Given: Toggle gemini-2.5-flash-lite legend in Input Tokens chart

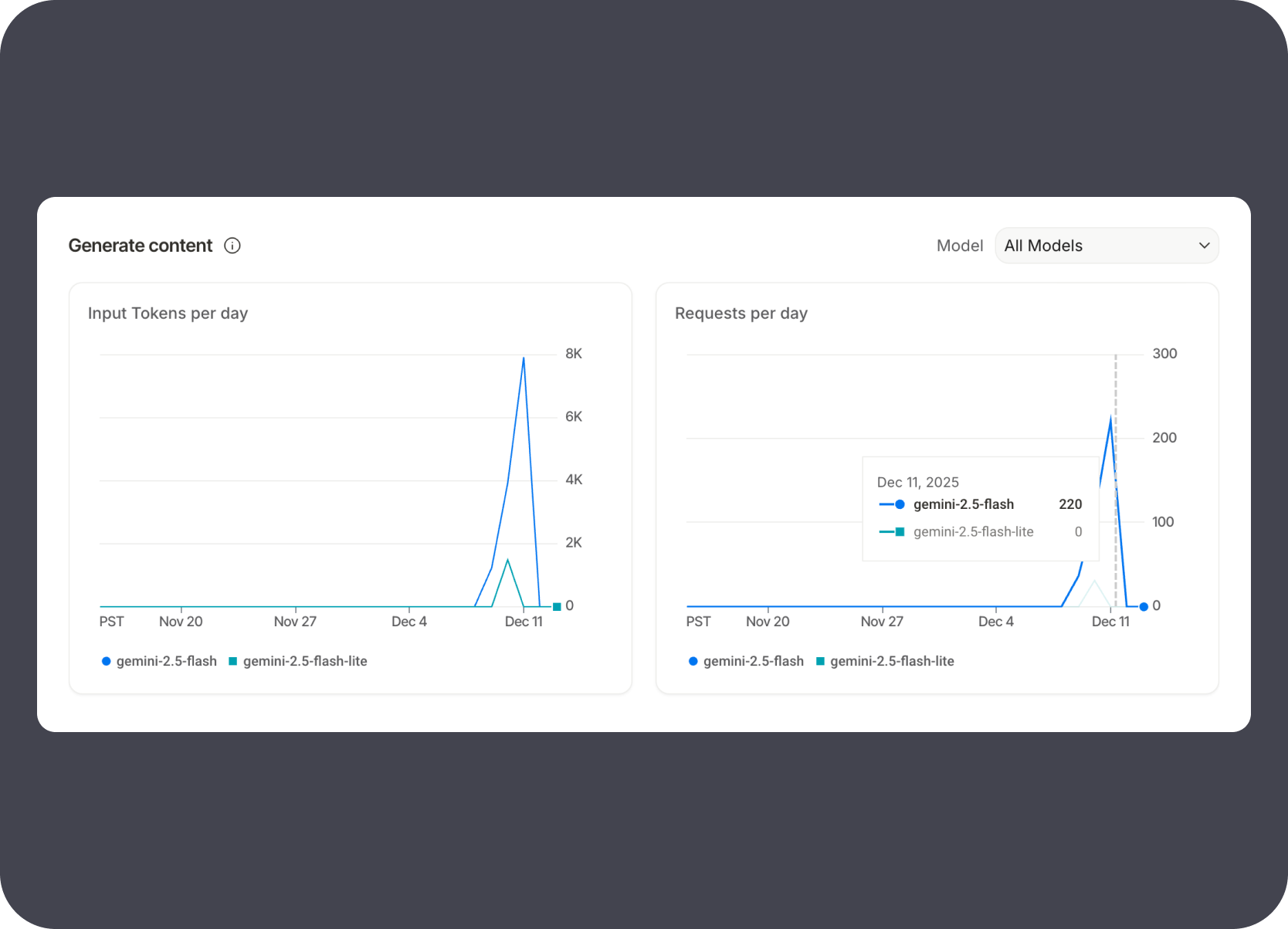Looking at the screenshot, I should coord(298,661).
